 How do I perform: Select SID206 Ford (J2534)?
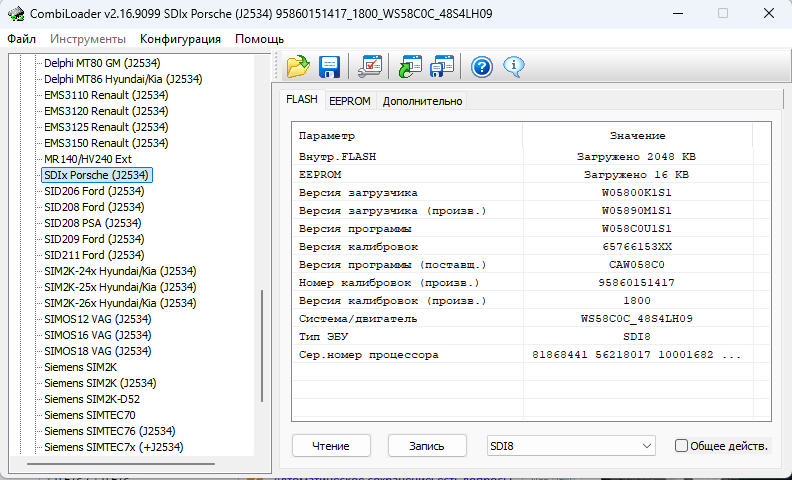click(x=94, y=191)
